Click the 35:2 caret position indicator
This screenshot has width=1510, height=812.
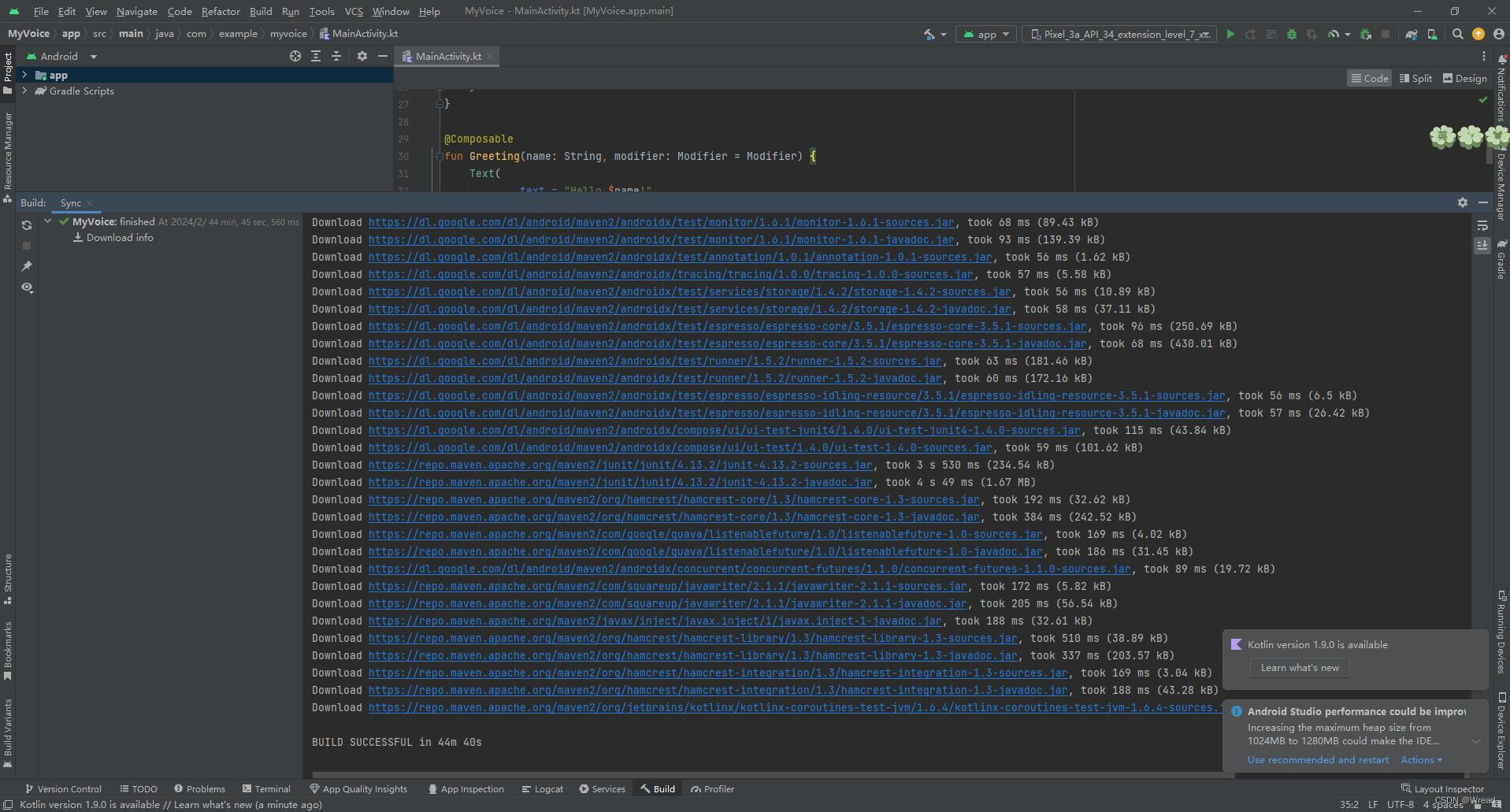click(1349, 804)
